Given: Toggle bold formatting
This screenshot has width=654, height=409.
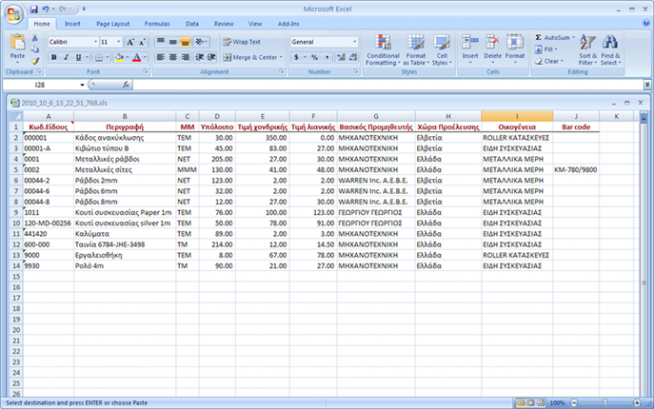Looking at the screenshot, I should [54, 57].
